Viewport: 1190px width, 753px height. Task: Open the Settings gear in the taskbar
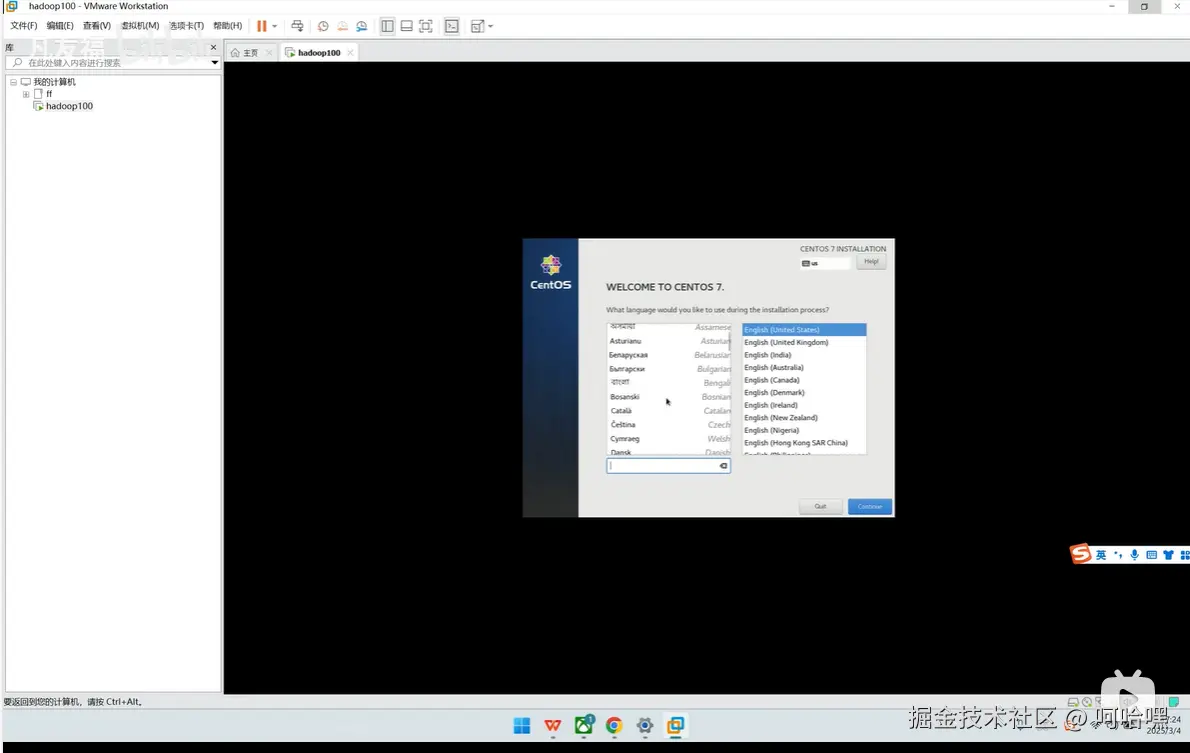[644, 726]
